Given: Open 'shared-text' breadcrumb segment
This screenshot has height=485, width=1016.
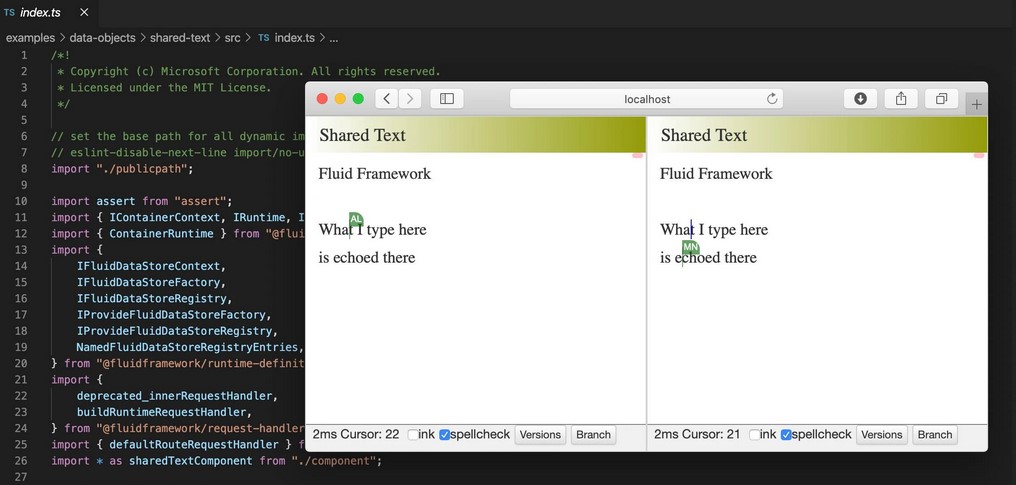Looking at the screenshot, I should (180, 38).
